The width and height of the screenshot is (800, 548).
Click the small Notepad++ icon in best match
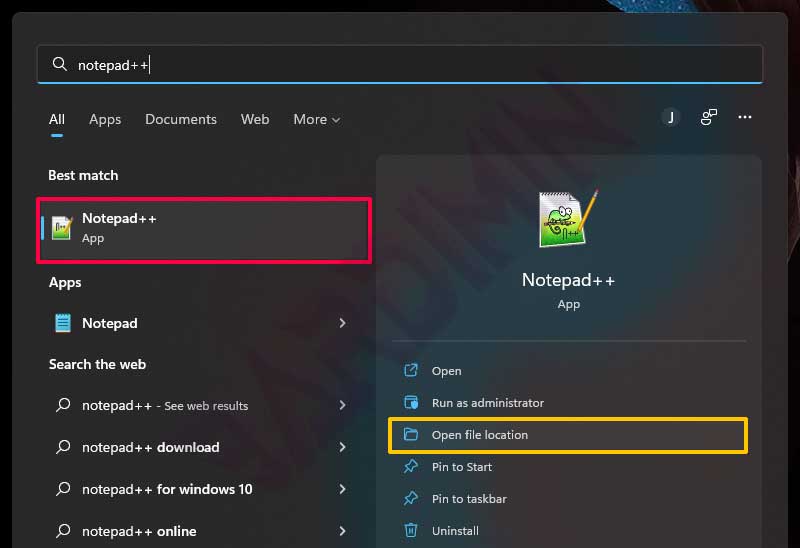(62, 228)
